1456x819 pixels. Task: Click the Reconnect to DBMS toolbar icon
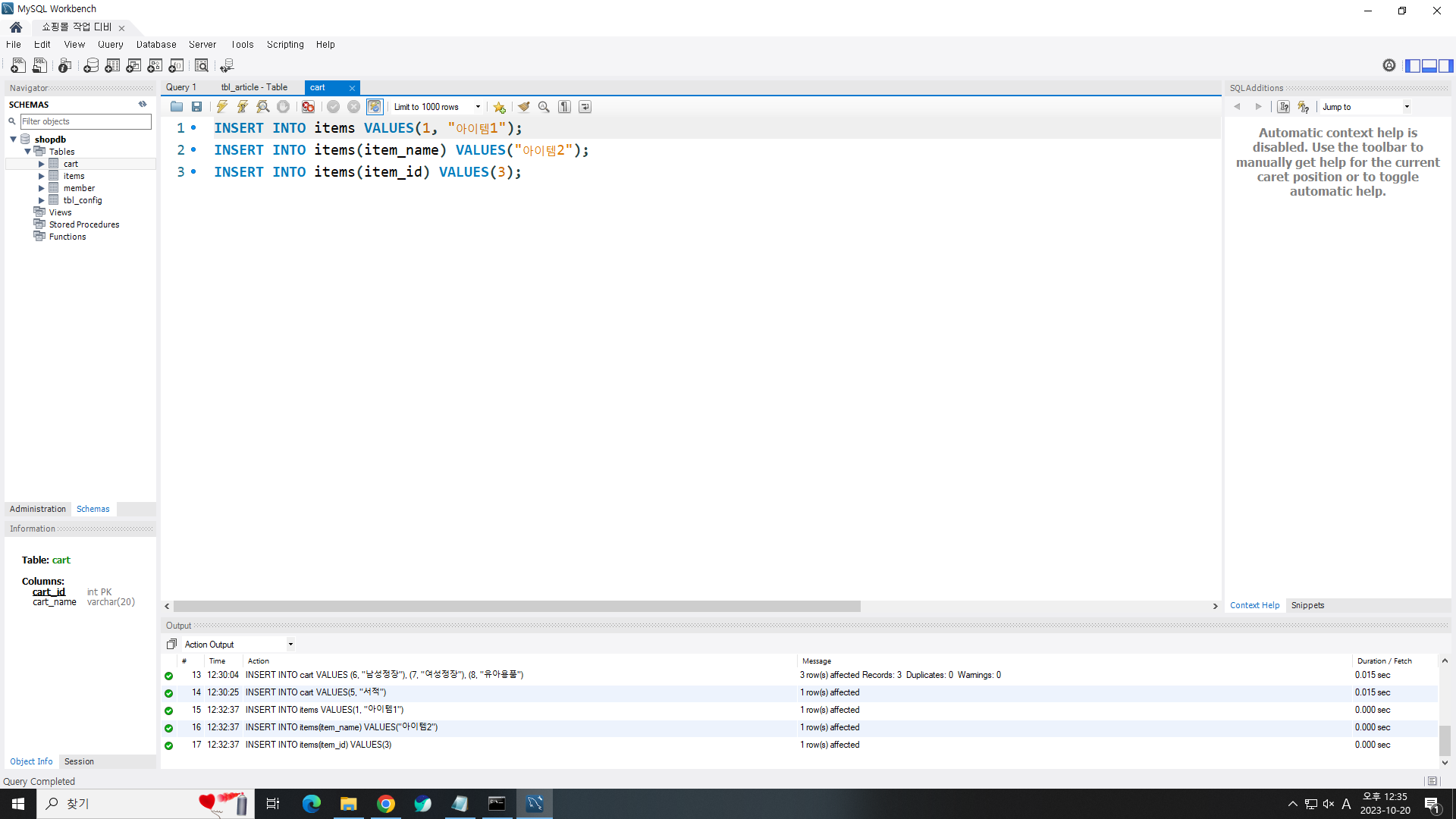(x=227, y=66)
